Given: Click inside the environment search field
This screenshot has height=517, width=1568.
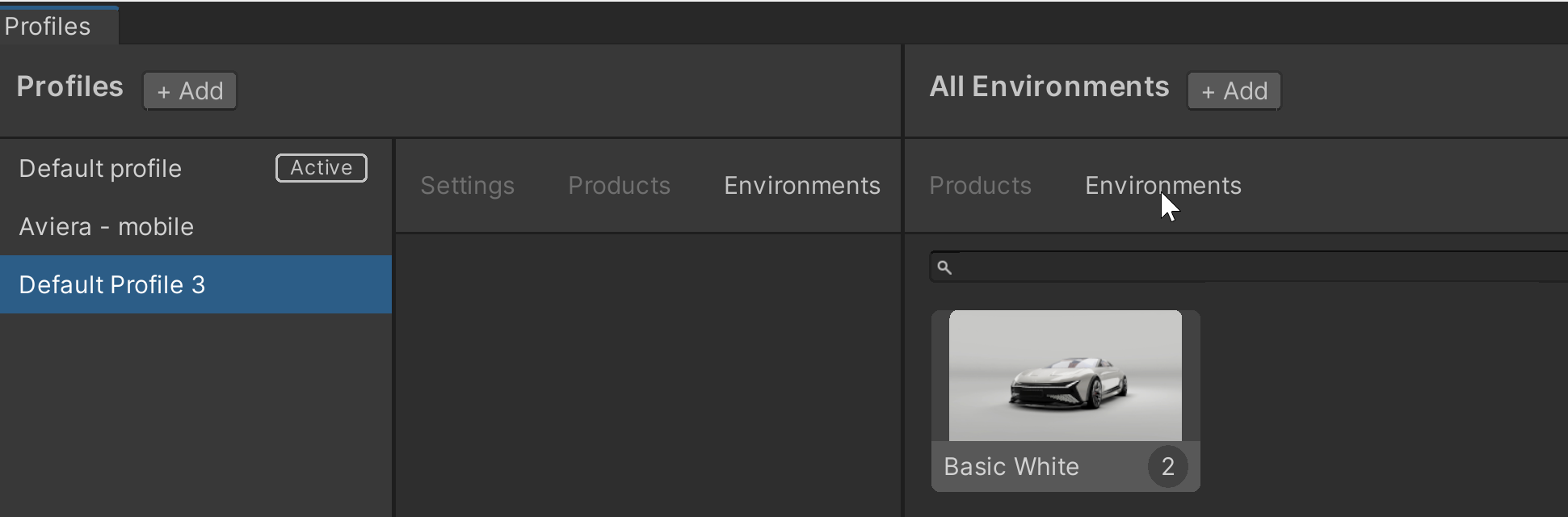Looking at the screenshot, I should click(1212, 267).
